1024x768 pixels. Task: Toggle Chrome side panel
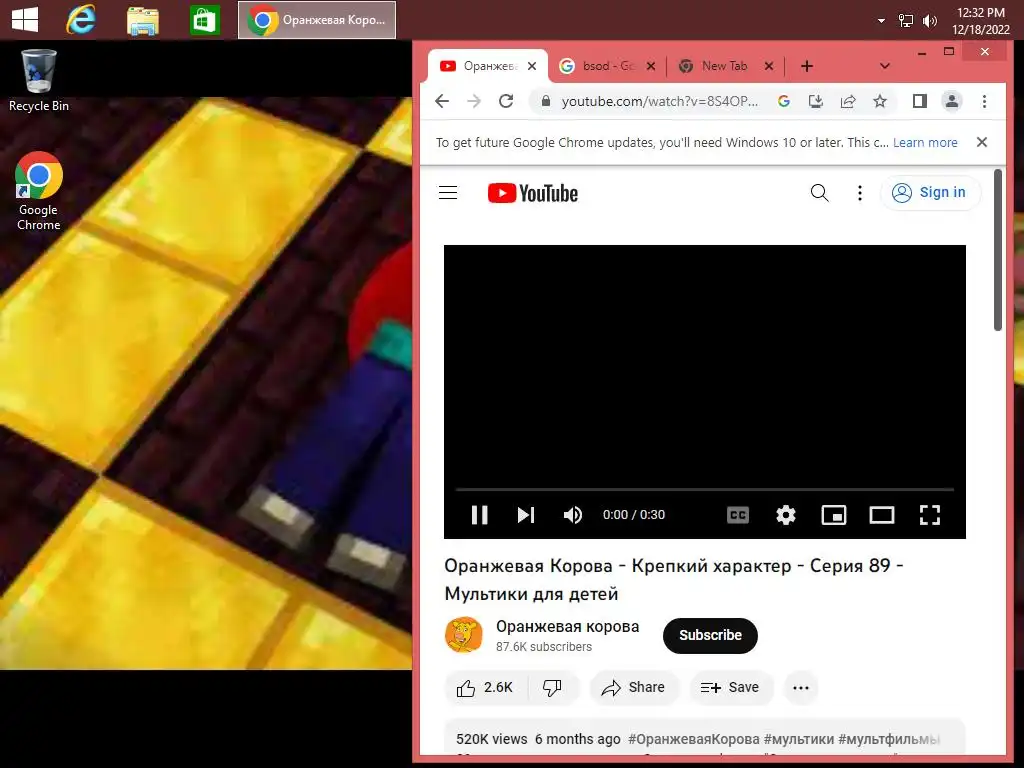(920, 101)
